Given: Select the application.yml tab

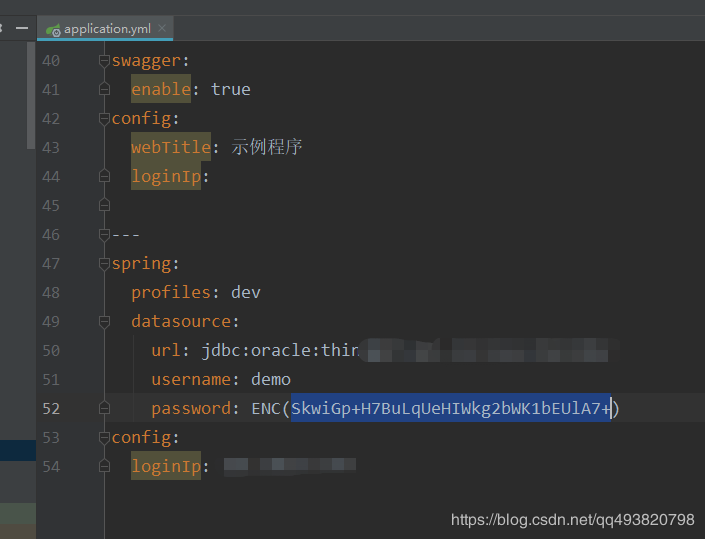Looking at the screenshot, I should 107,29.
